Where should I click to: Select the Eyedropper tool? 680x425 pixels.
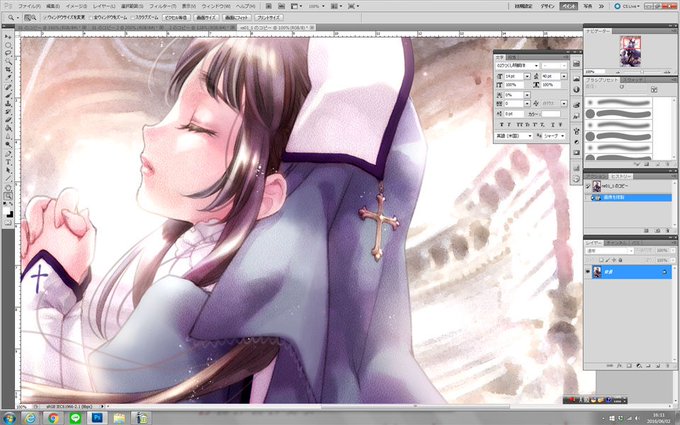8,78
